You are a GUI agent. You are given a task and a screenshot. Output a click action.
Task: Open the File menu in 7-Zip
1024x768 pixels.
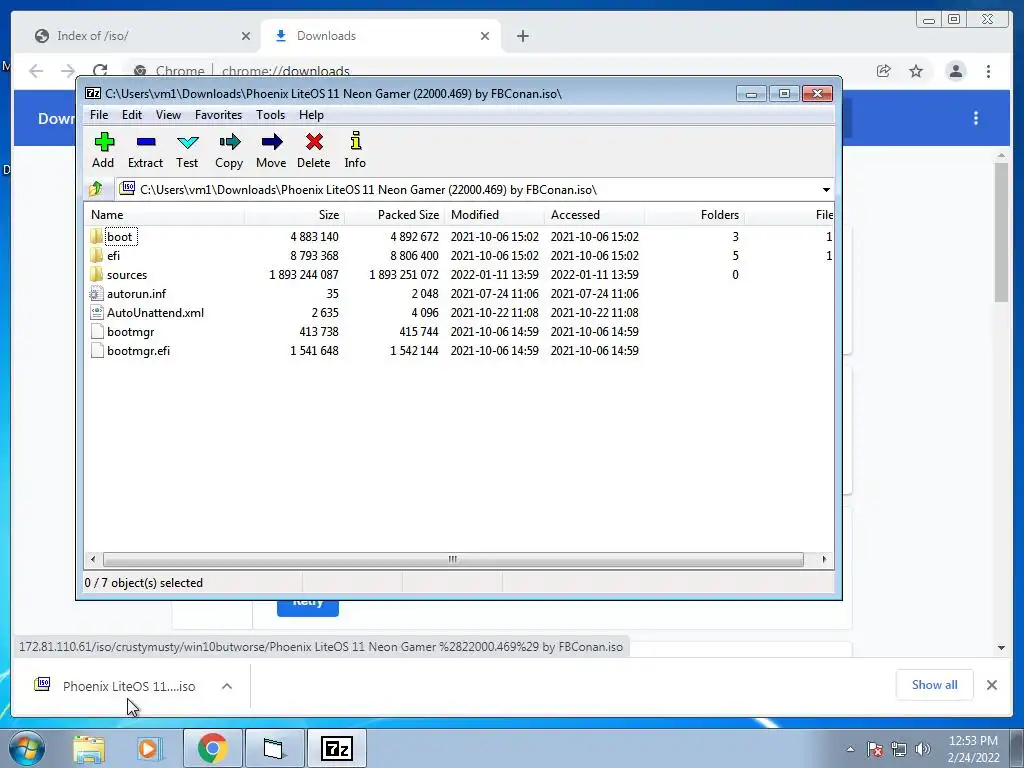tap(99, 115)
